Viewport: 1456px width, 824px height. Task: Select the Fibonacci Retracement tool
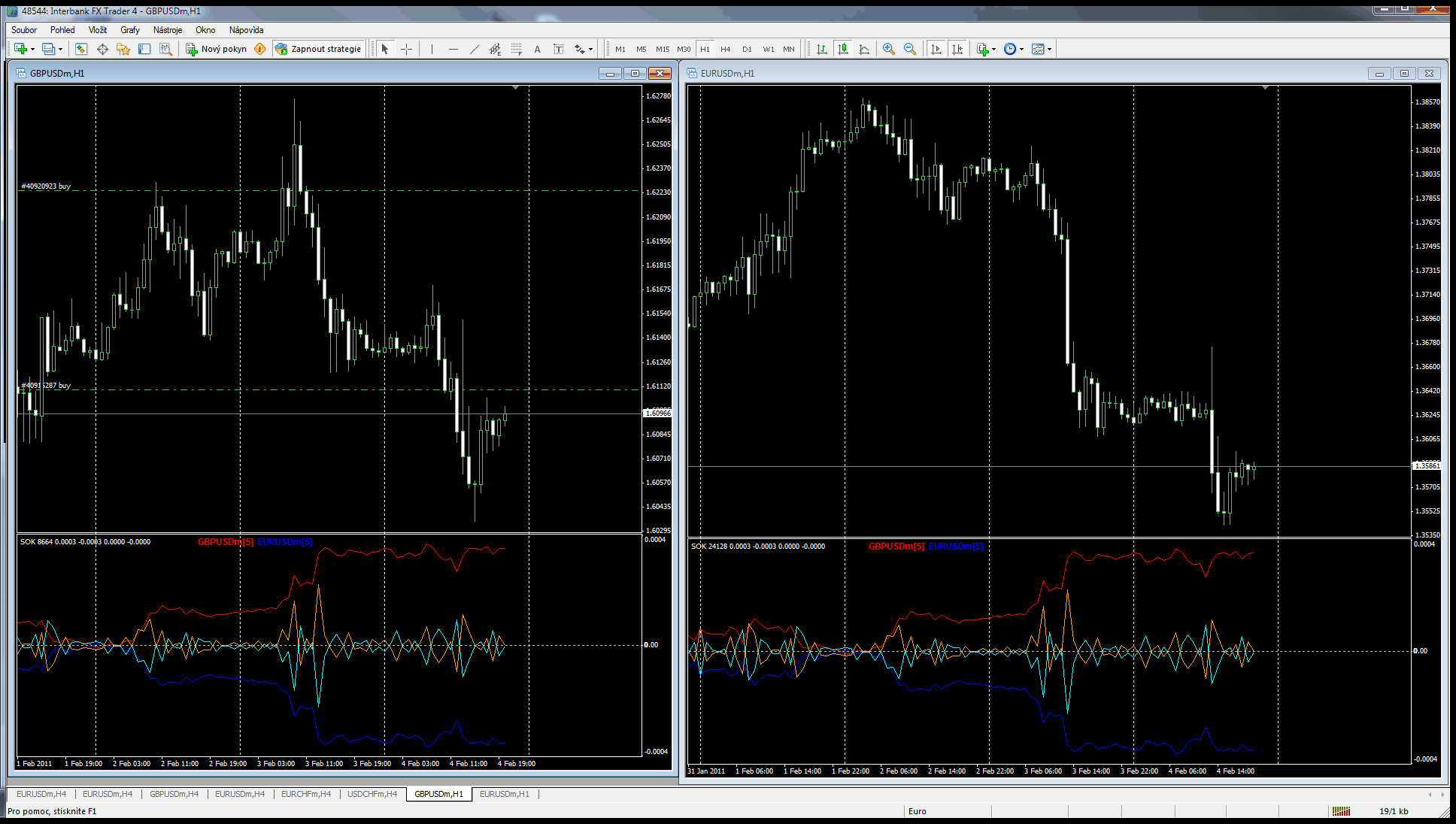point(516,49)
